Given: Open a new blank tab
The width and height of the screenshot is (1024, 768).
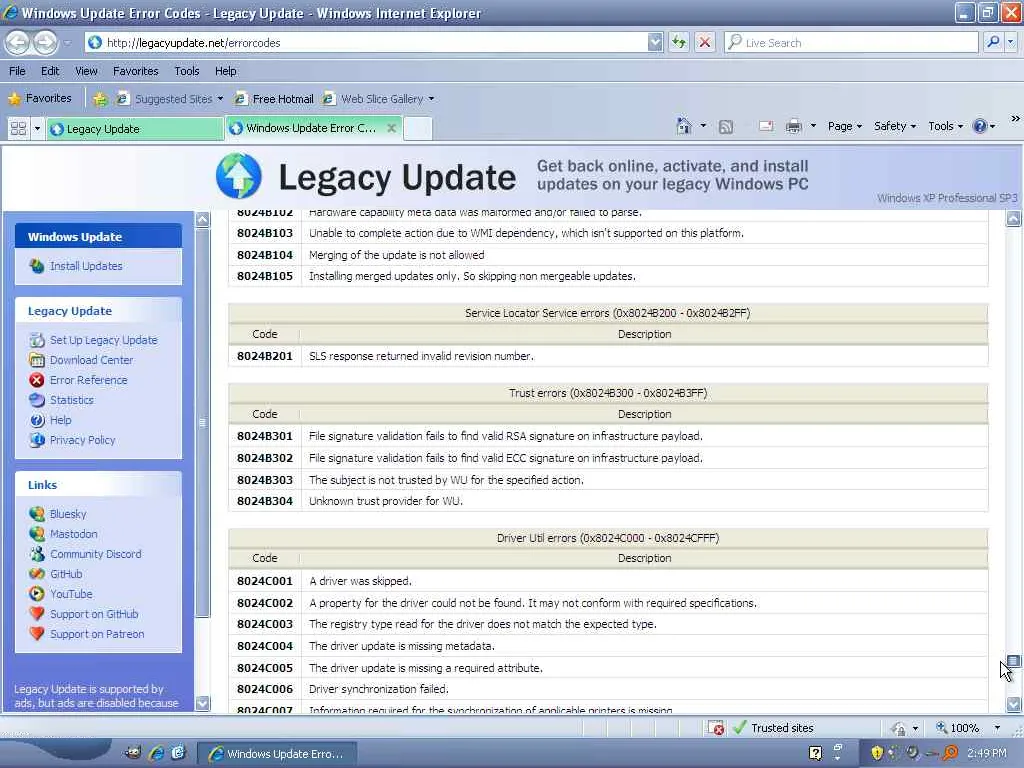Looking at the screenshot, I should [417, 128].
